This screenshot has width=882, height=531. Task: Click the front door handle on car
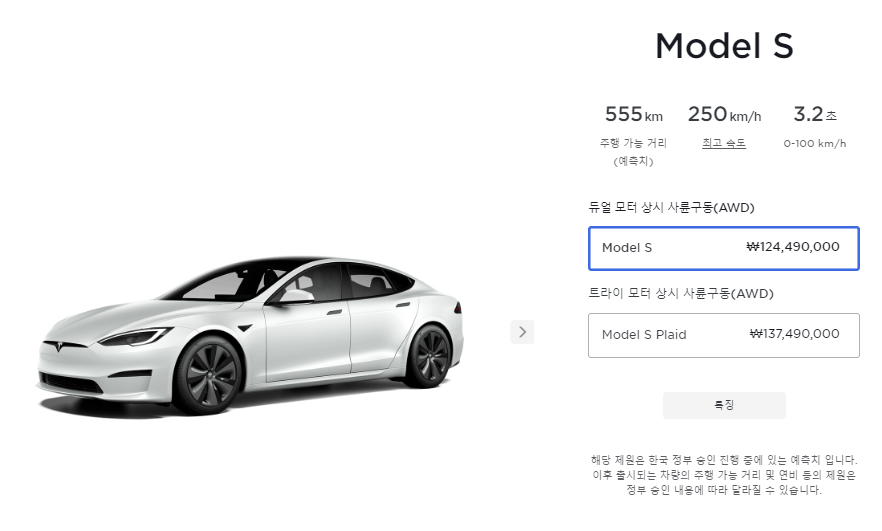(334, 312)
